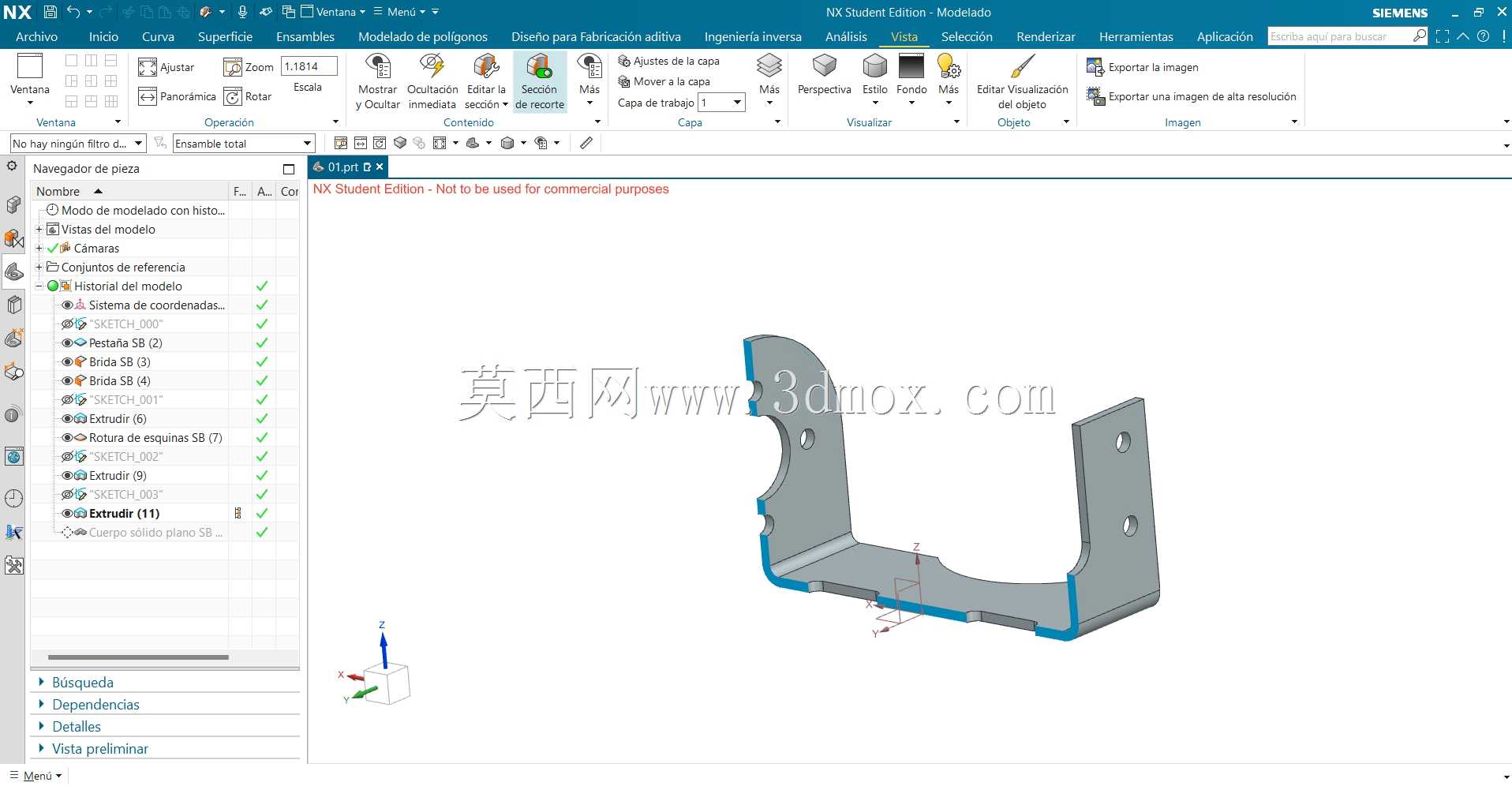
Task: Click the Sección de recorte clip section tool
Action: tap(540, 81)
